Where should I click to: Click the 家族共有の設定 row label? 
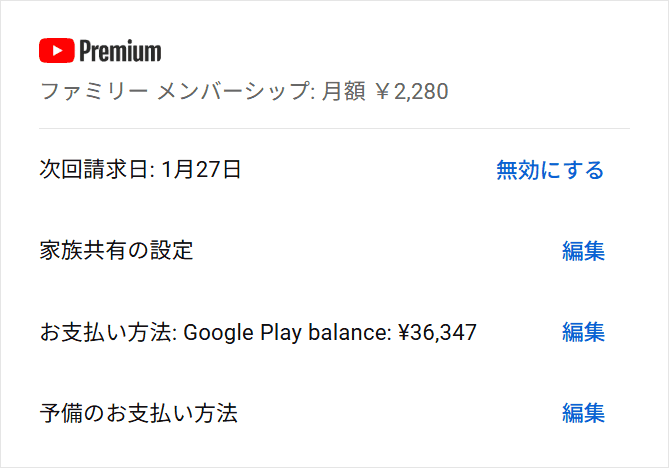point(116,251)
